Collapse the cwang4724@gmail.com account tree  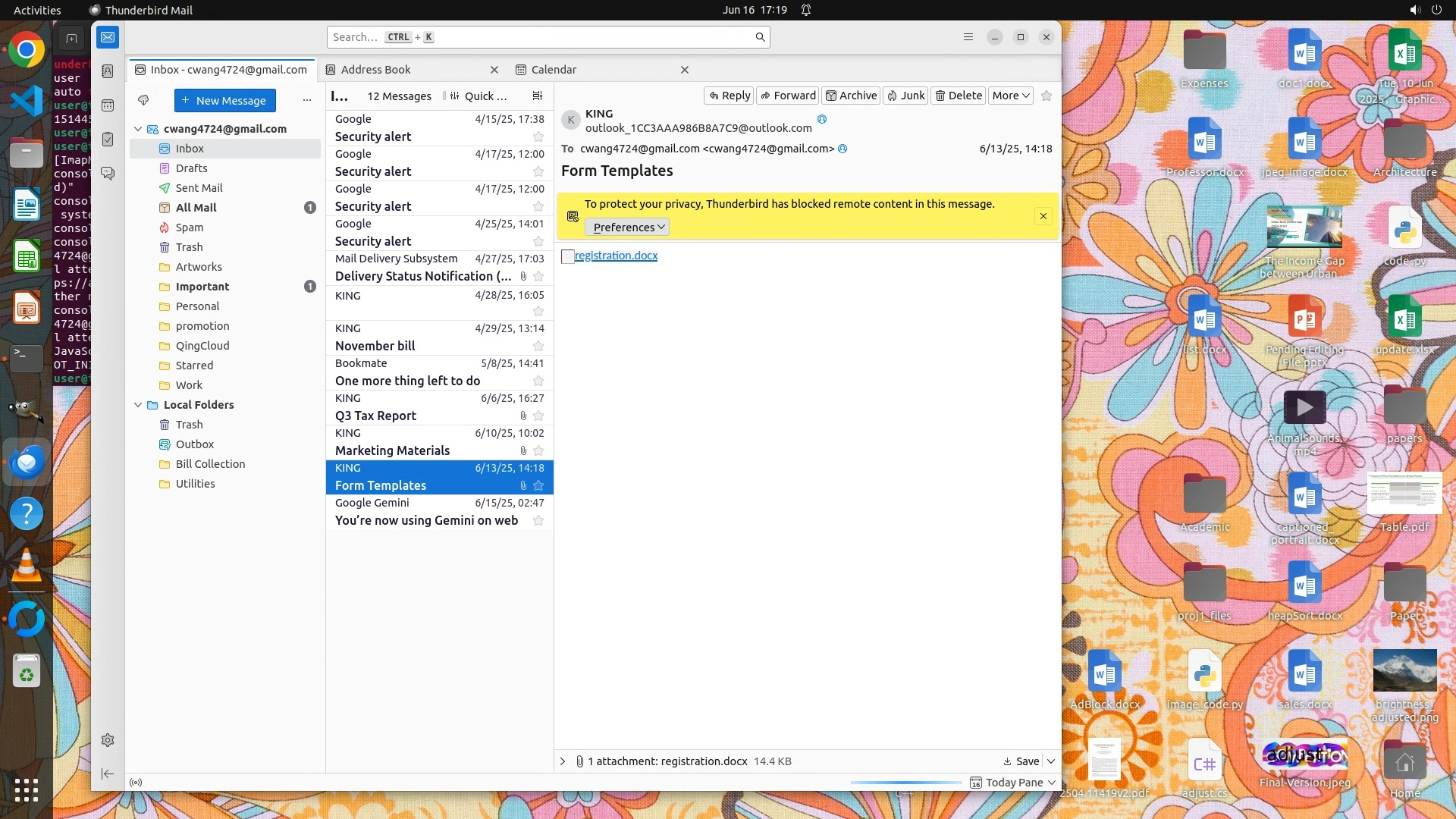[x=138, y=129]
